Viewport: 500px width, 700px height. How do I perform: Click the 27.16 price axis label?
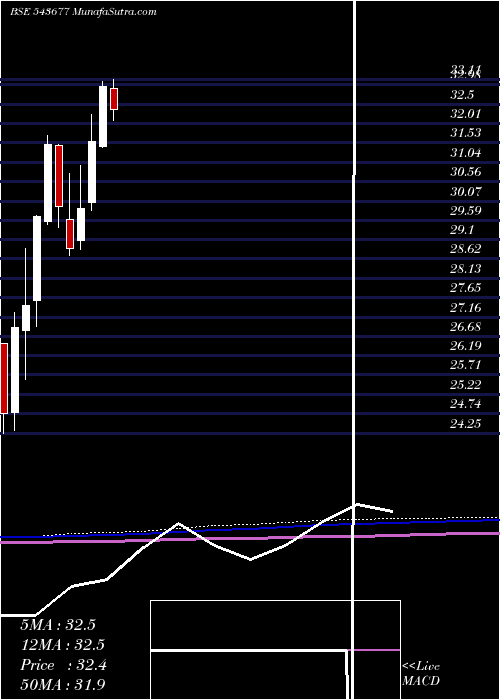466,307
